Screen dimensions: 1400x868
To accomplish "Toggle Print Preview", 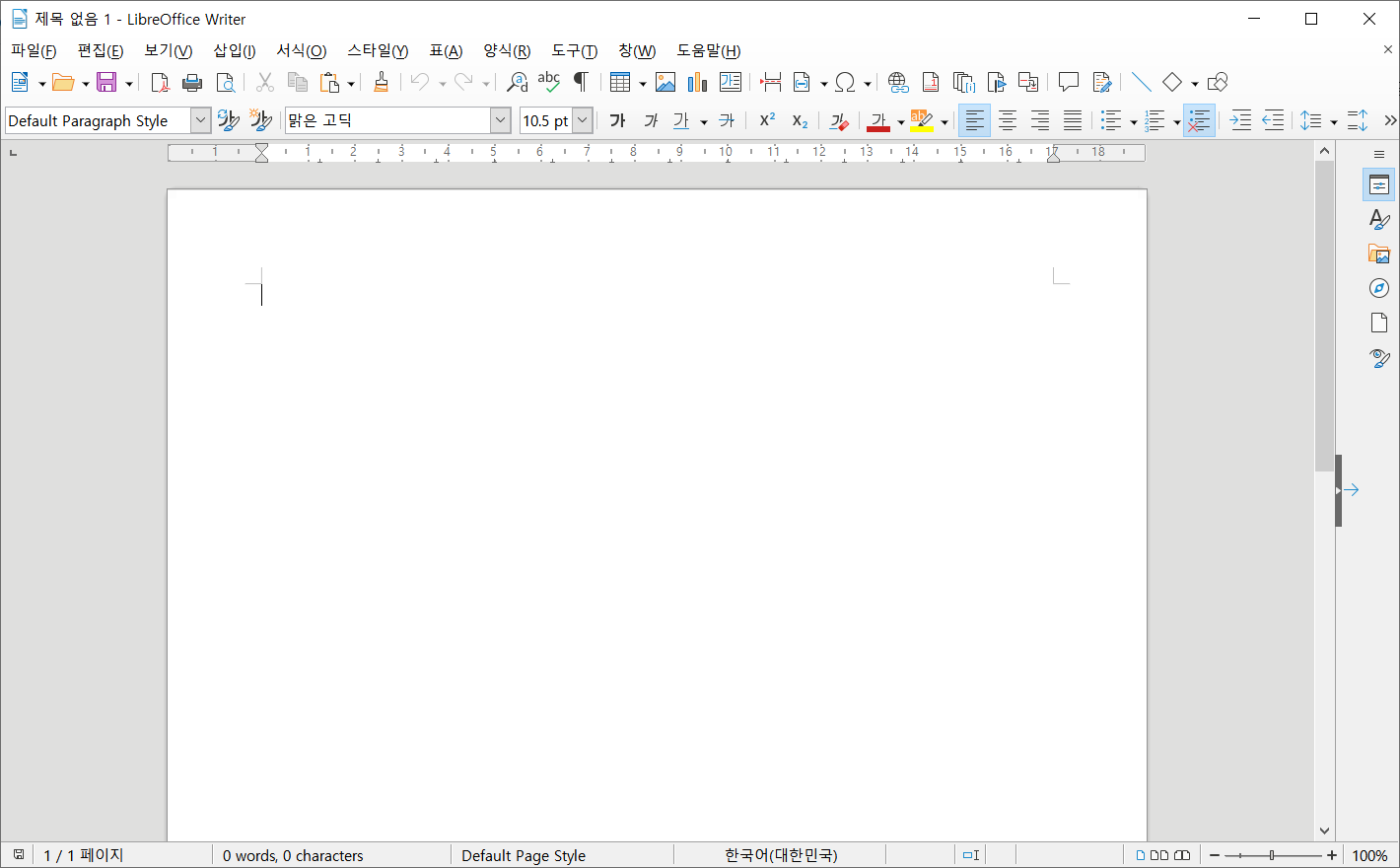I will pos(226,83).
